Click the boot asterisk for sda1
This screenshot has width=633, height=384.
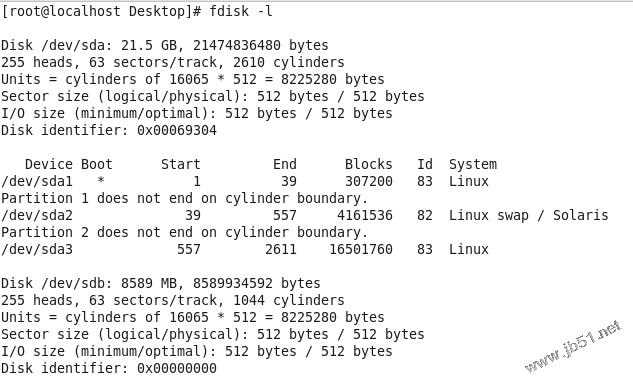101,180
